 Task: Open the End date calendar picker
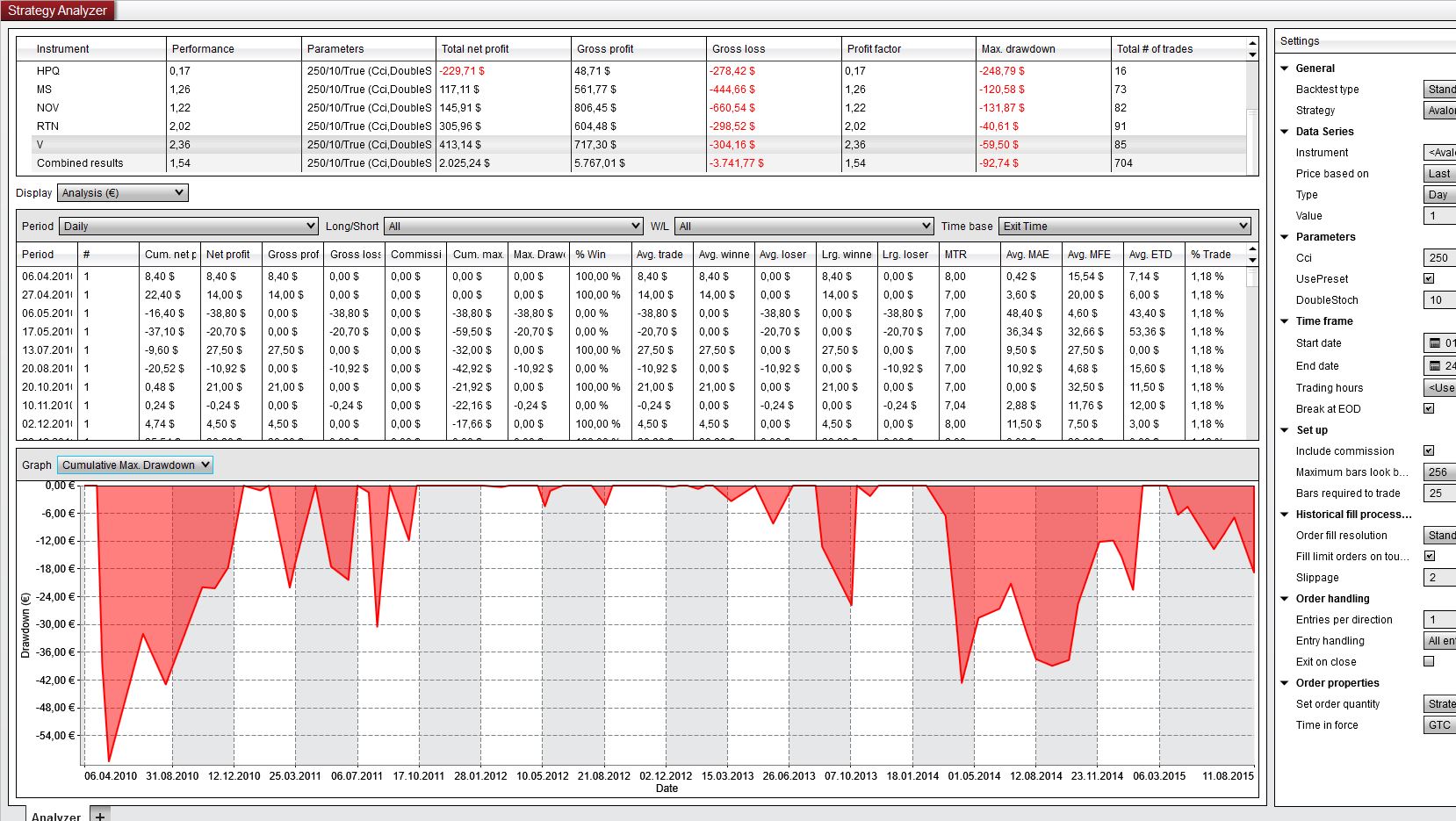click(x=1435, y=366)
